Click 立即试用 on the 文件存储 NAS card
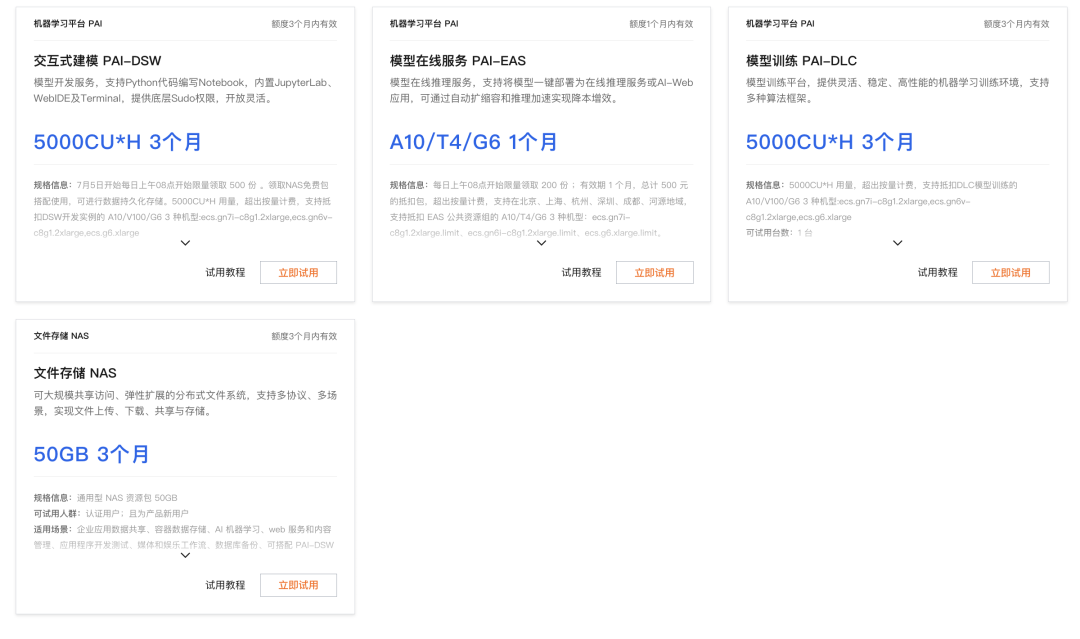Image resolution: width=1080 pixels, height=639 pixels. coord(298,585)
